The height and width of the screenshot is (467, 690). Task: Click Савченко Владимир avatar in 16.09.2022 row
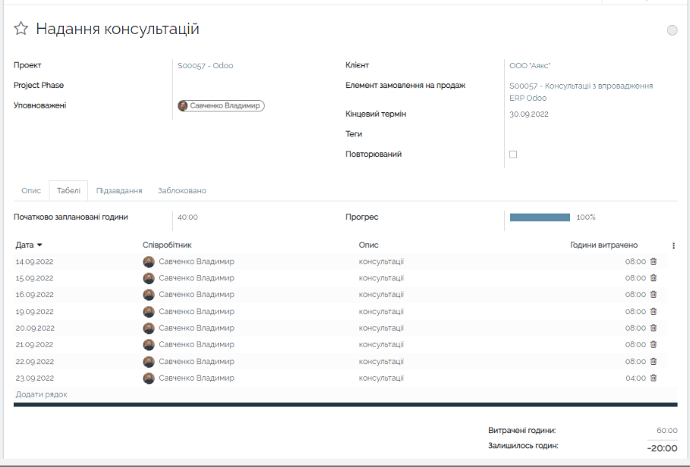(149, 295)
